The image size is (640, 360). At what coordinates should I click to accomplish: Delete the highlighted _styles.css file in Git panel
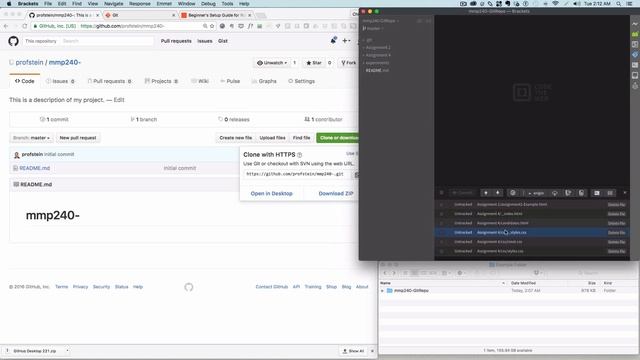(x=616, y=233)
